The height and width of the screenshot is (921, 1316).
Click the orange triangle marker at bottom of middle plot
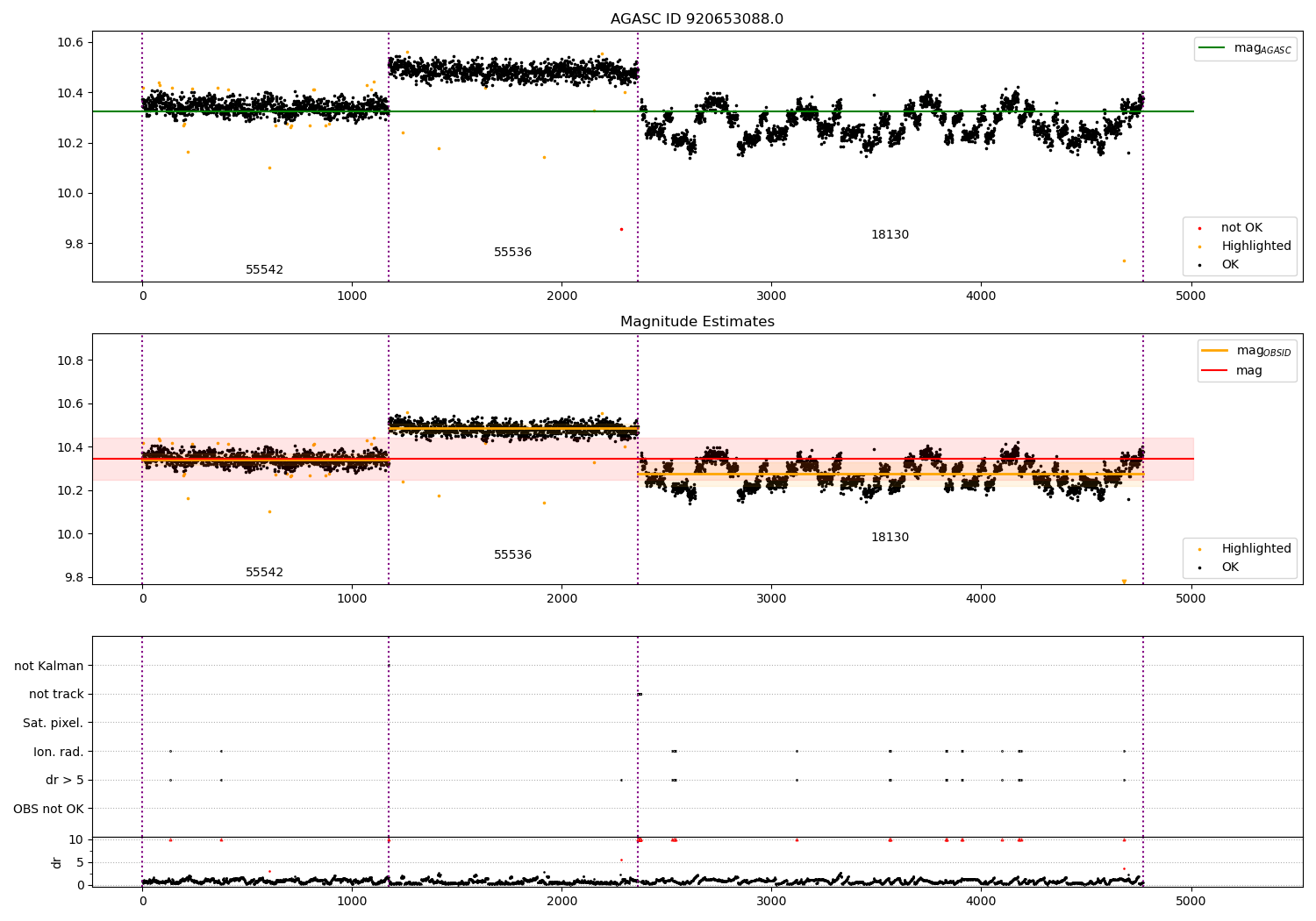(x=1124, y=582)
